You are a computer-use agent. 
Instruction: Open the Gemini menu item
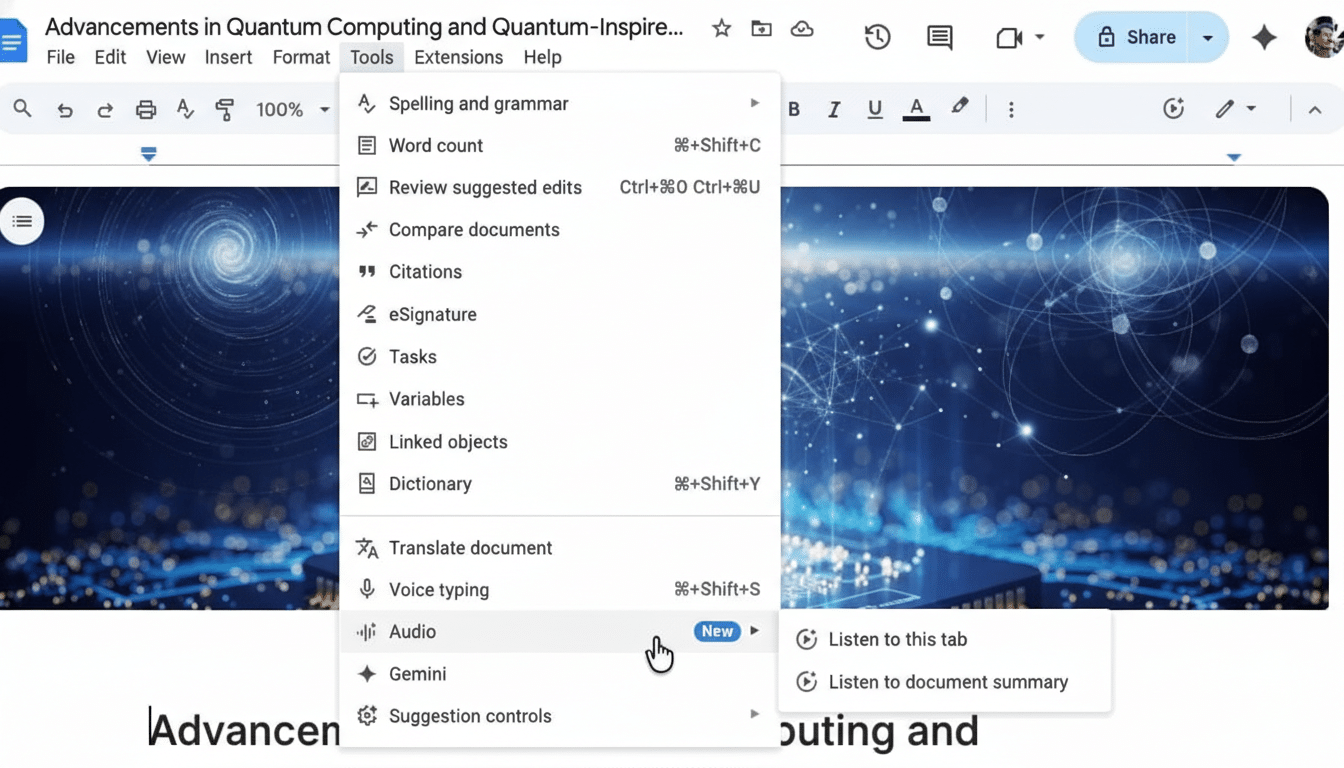point(417,673)
